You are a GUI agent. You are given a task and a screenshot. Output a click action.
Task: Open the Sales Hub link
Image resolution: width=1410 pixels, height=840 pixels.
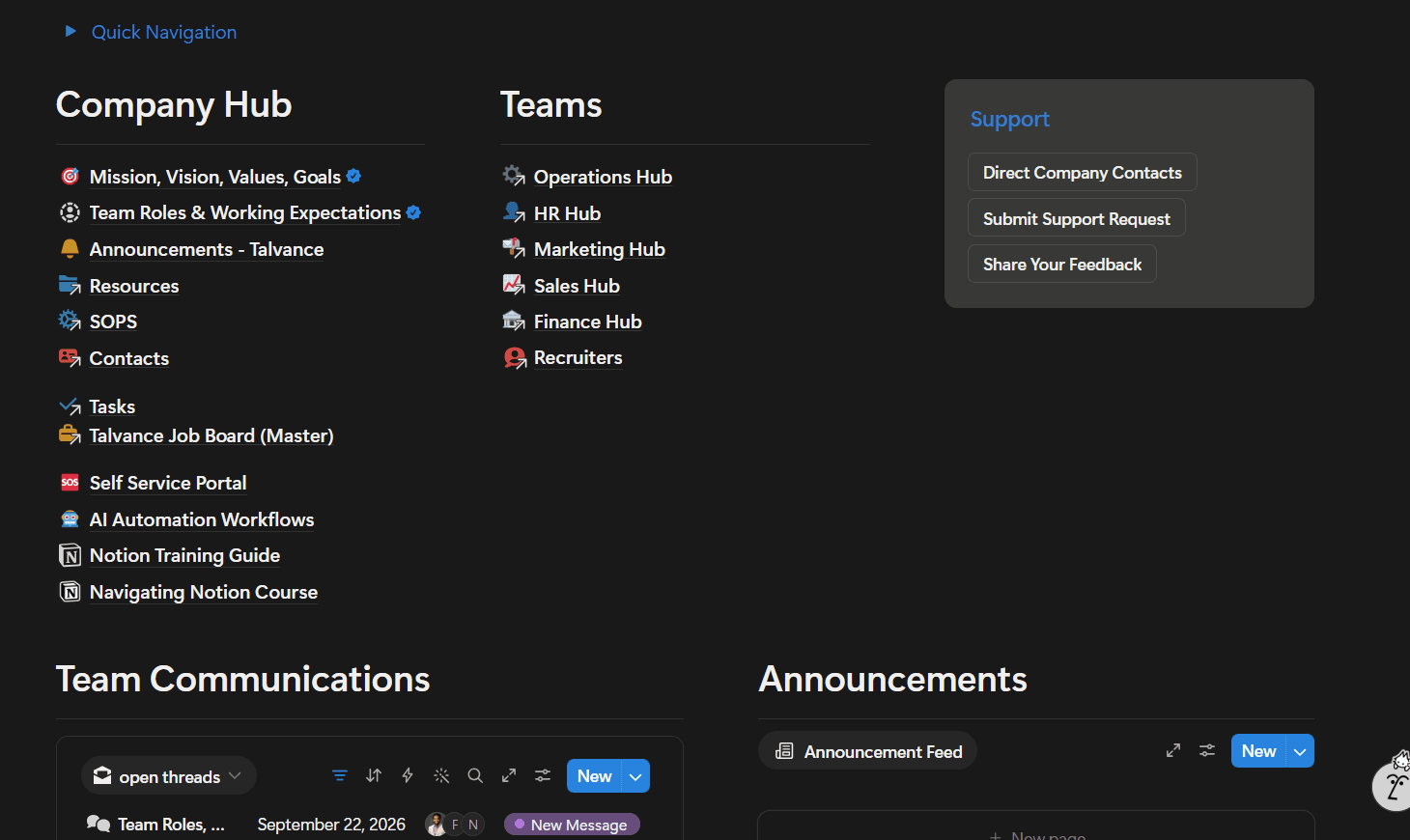click(x=577, y=286)
